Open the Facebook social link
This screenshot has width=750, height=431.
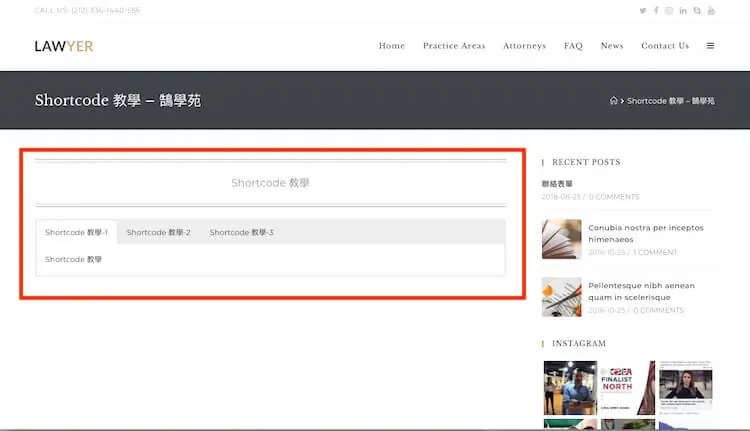(656, 11)
